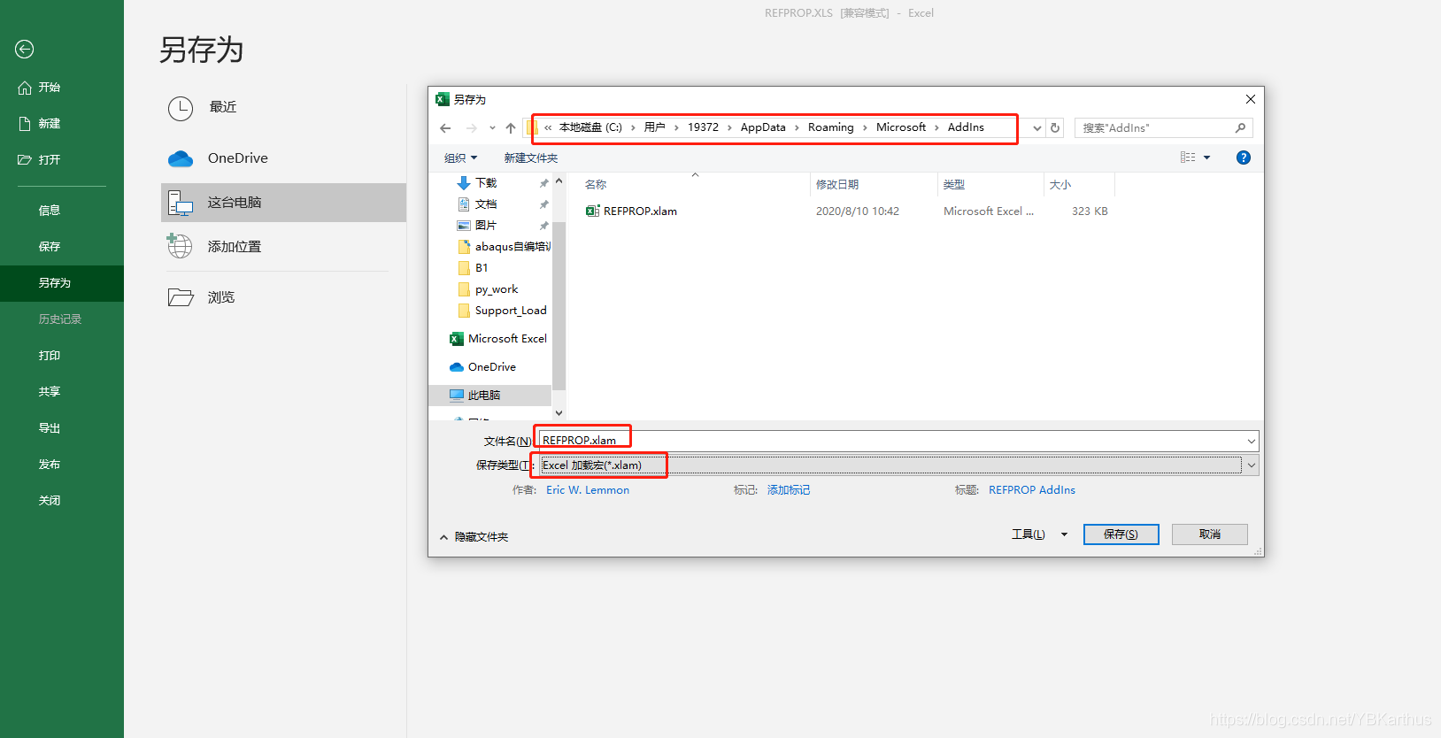Select 图片 in the navigation pane
Image resolution: width=1441 pixels, height=738 pixels.
486,225
